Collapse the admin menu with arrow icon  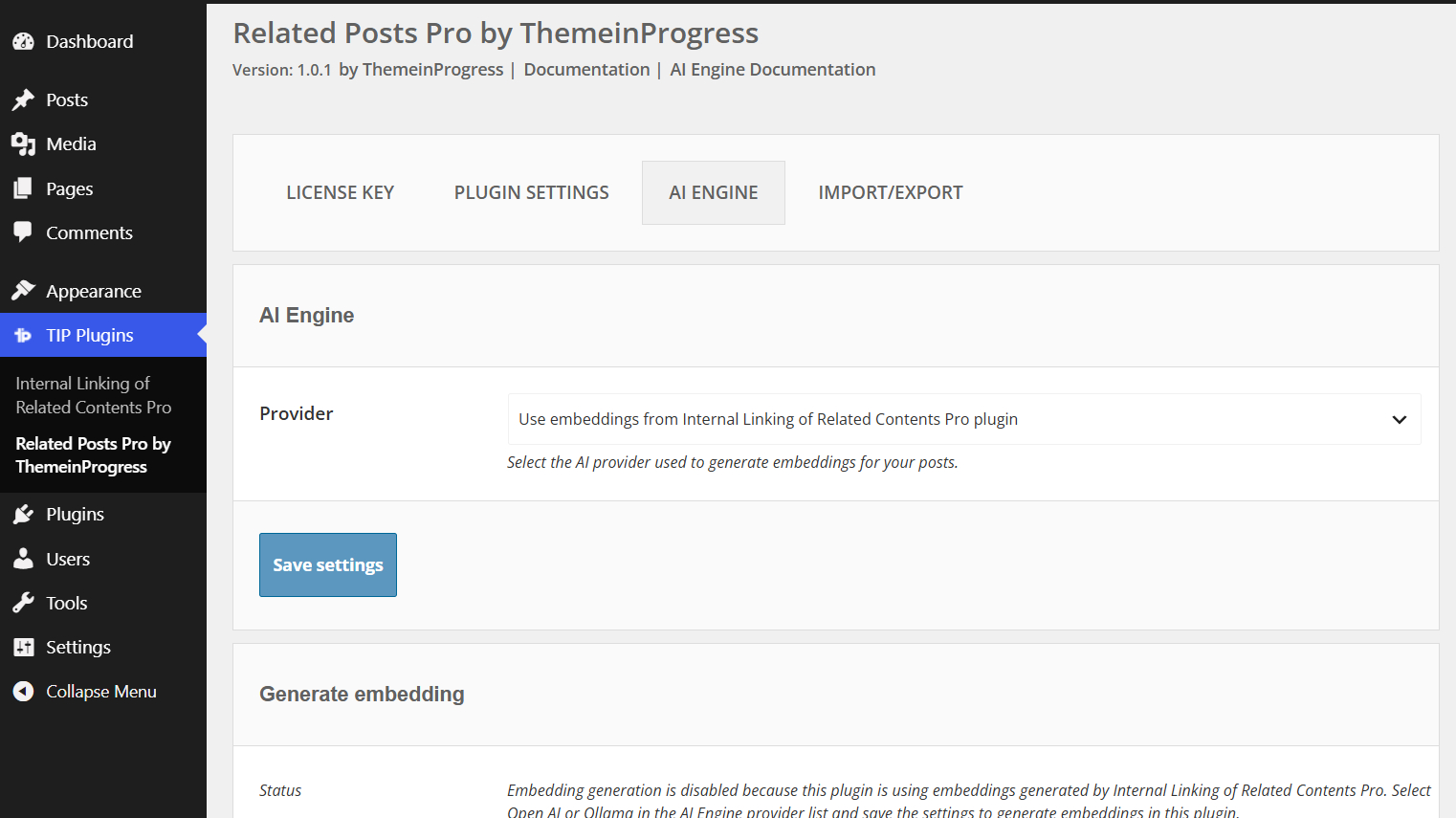pyautogui.click(x=23, y=691)
